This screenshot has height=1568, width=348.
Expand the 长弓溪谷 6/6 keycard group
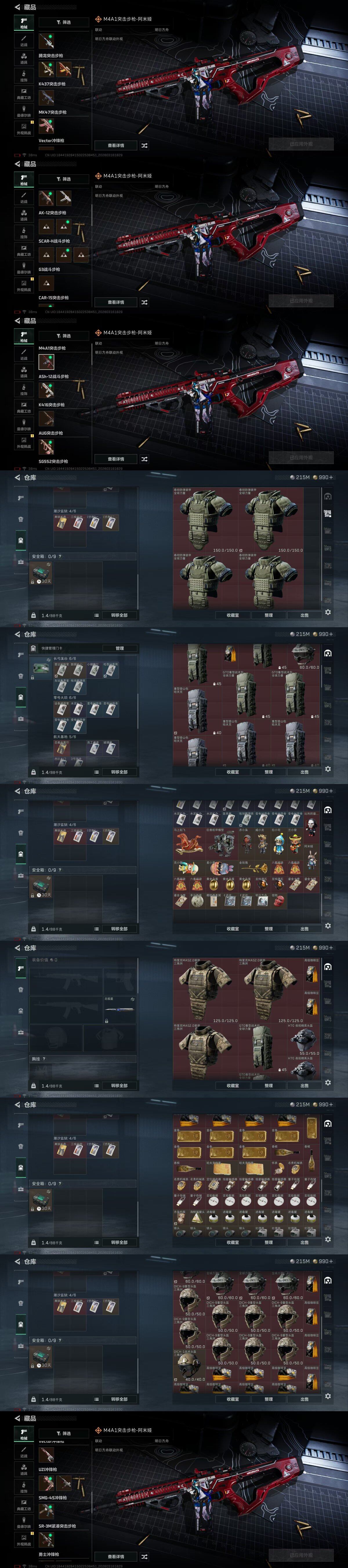coord(64,659)
